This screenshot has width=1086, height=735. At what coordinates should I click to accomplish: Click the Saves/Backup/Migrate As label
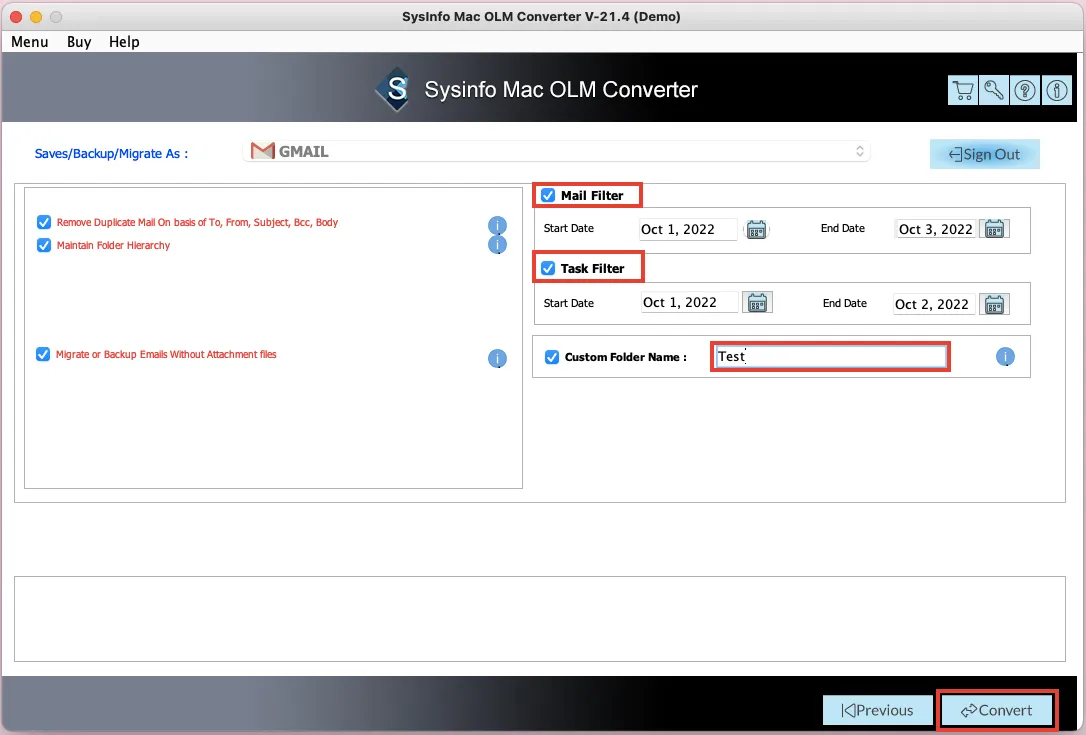tap(112, 154)
